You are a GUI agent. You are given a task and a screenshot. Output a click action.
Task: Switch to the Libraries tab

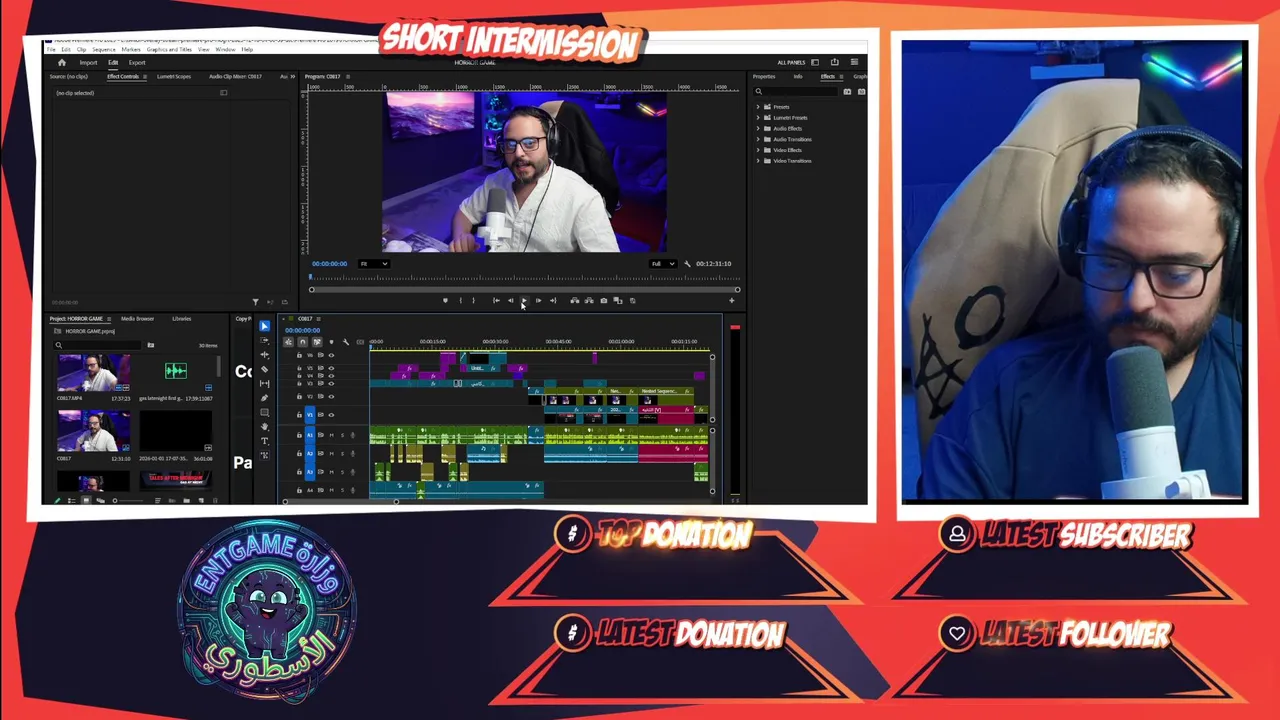click(181, 319)
